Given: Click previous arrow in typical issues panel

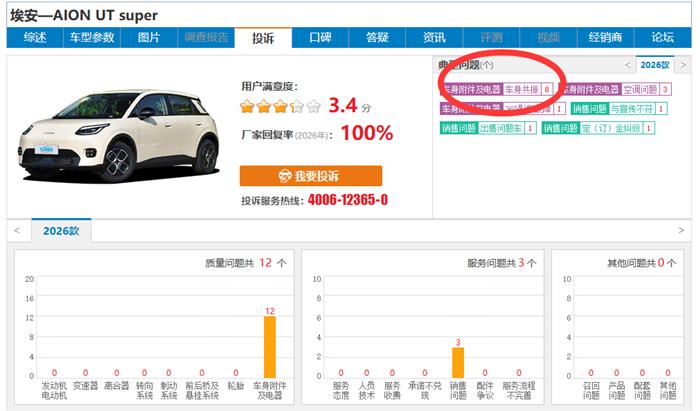Looking at the screenshot, I should (x=627, y=65).
